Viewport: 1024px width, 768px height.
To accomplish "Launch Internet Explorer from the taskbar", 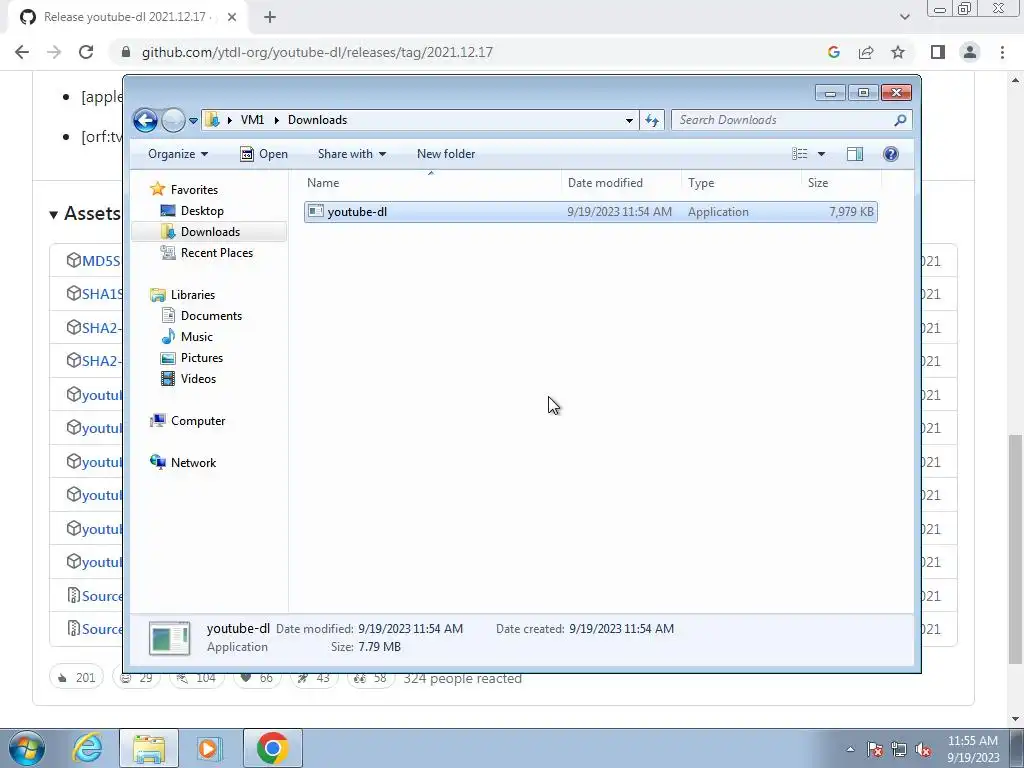I will (88, 748).
